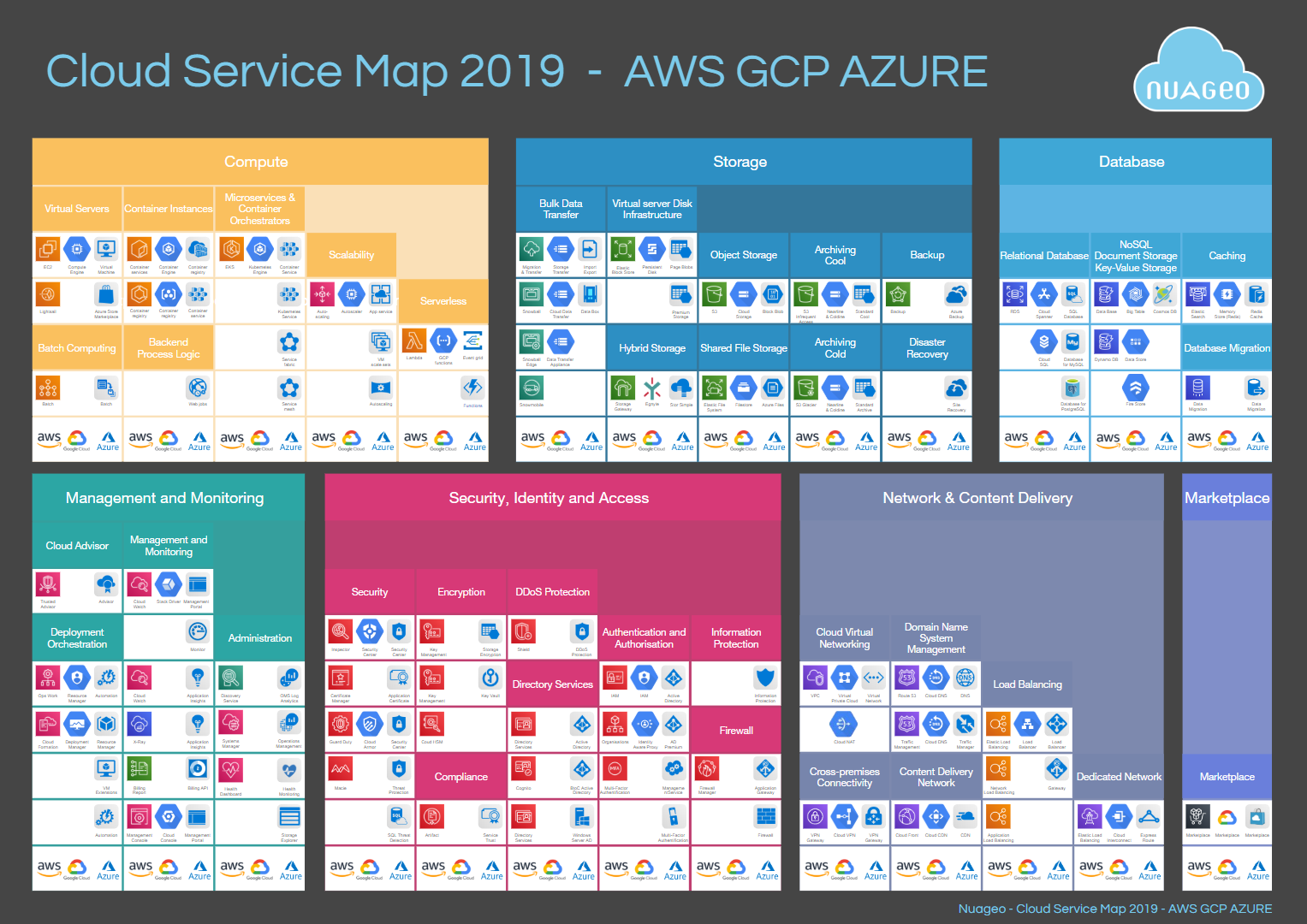This screenshot has width=1307, height=924.
Task: Select the Kubernetes Engine icon
Action: pos(260,250)
